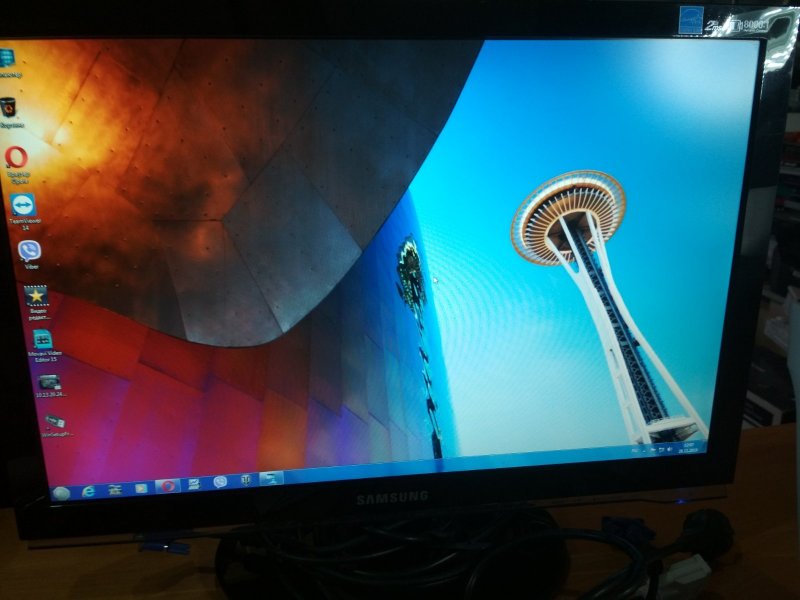Select the Computer icon at top of desktop
The image size is (800, 600).
point(8,58)
